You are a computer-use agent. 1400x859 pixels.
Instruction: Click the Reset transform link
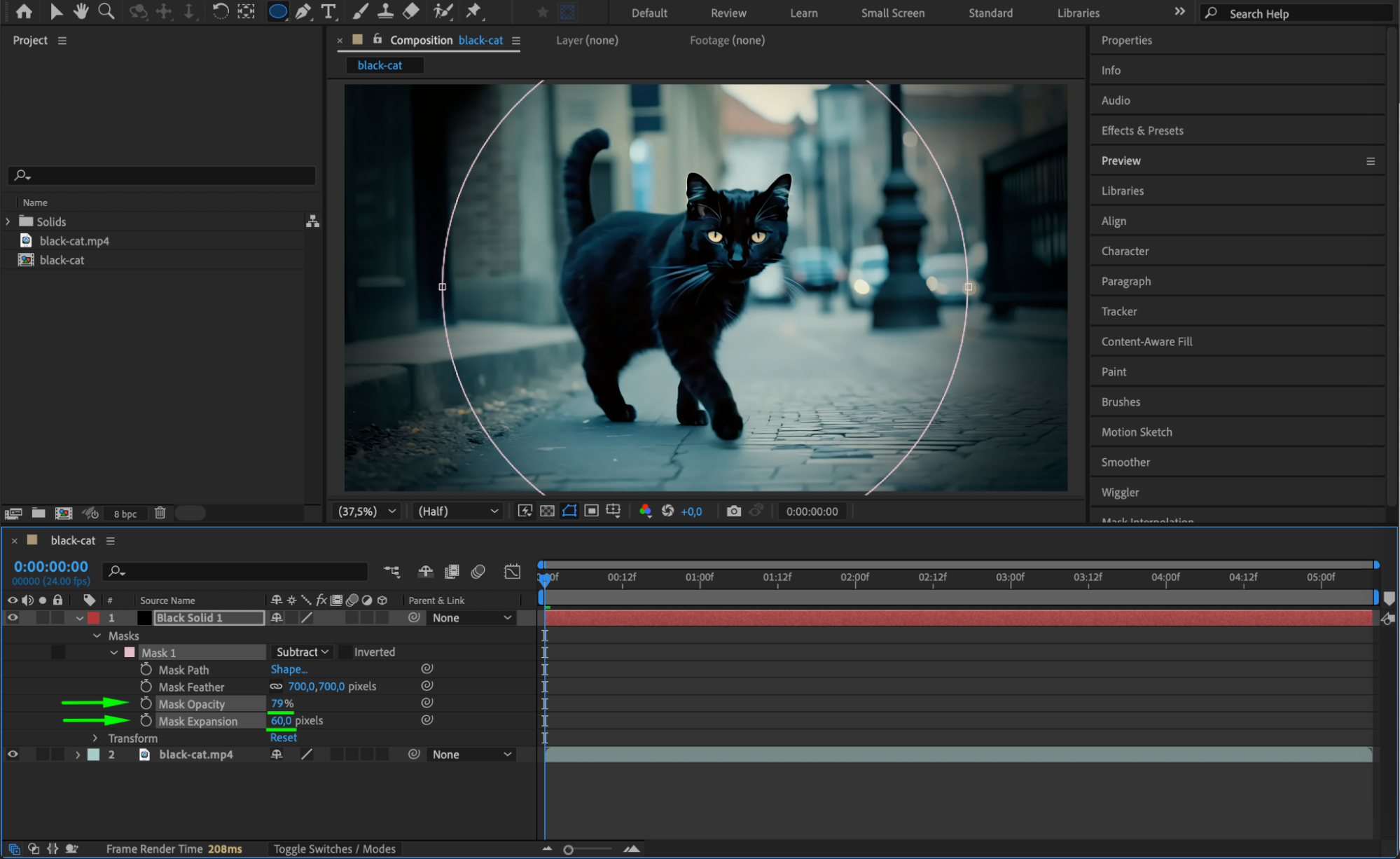(x=283, y=737)
